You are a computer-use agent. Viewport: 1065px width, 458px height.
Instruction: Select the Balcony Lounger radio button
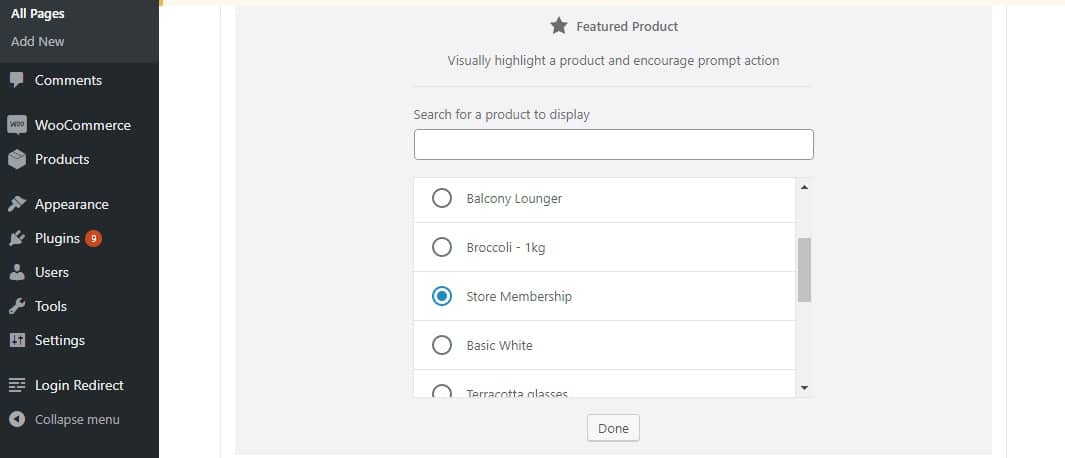click(441, 198)
